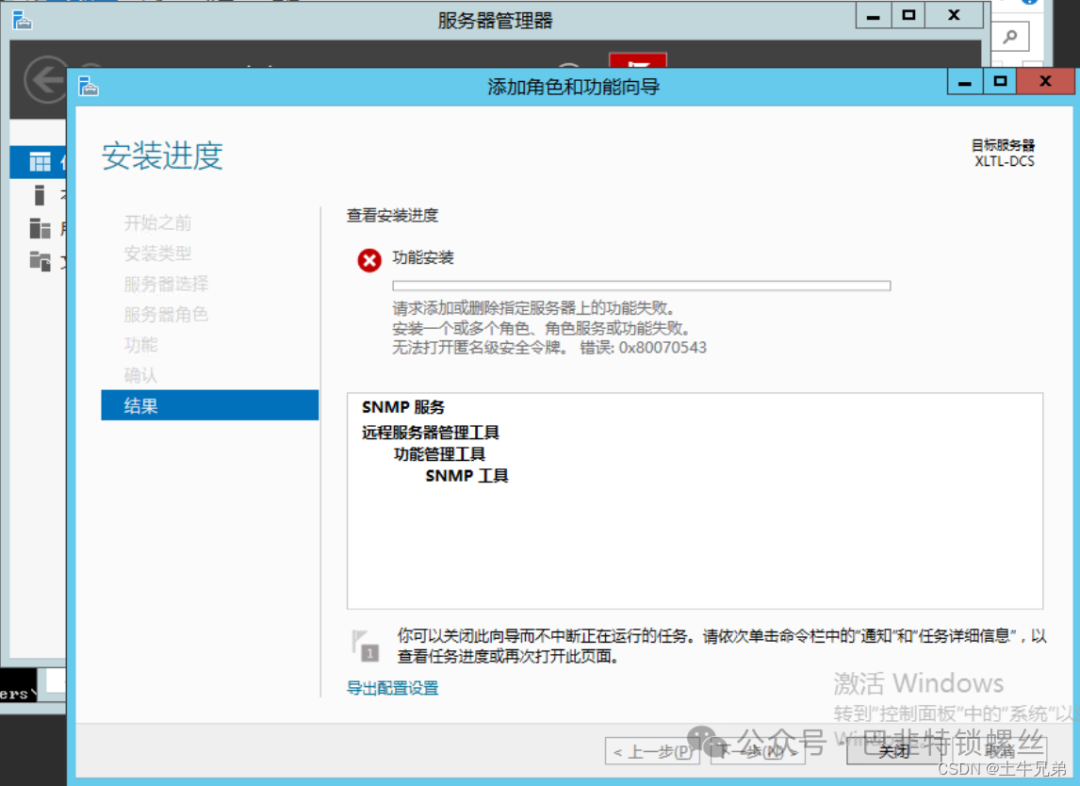Screen dimensions: 1080x786
Task: Click the 关闭 button
Action: click(894, 751)
